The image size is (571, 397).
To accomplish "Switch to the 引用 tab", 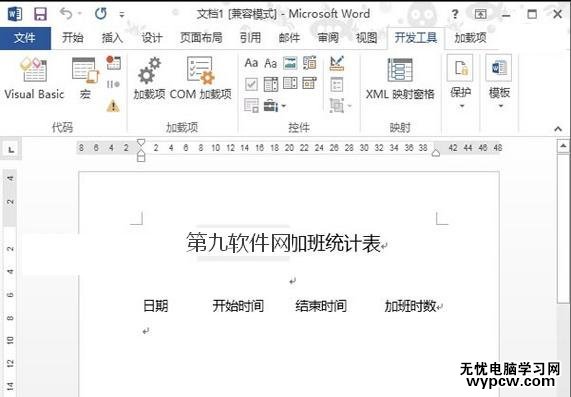I will (250, 38).
